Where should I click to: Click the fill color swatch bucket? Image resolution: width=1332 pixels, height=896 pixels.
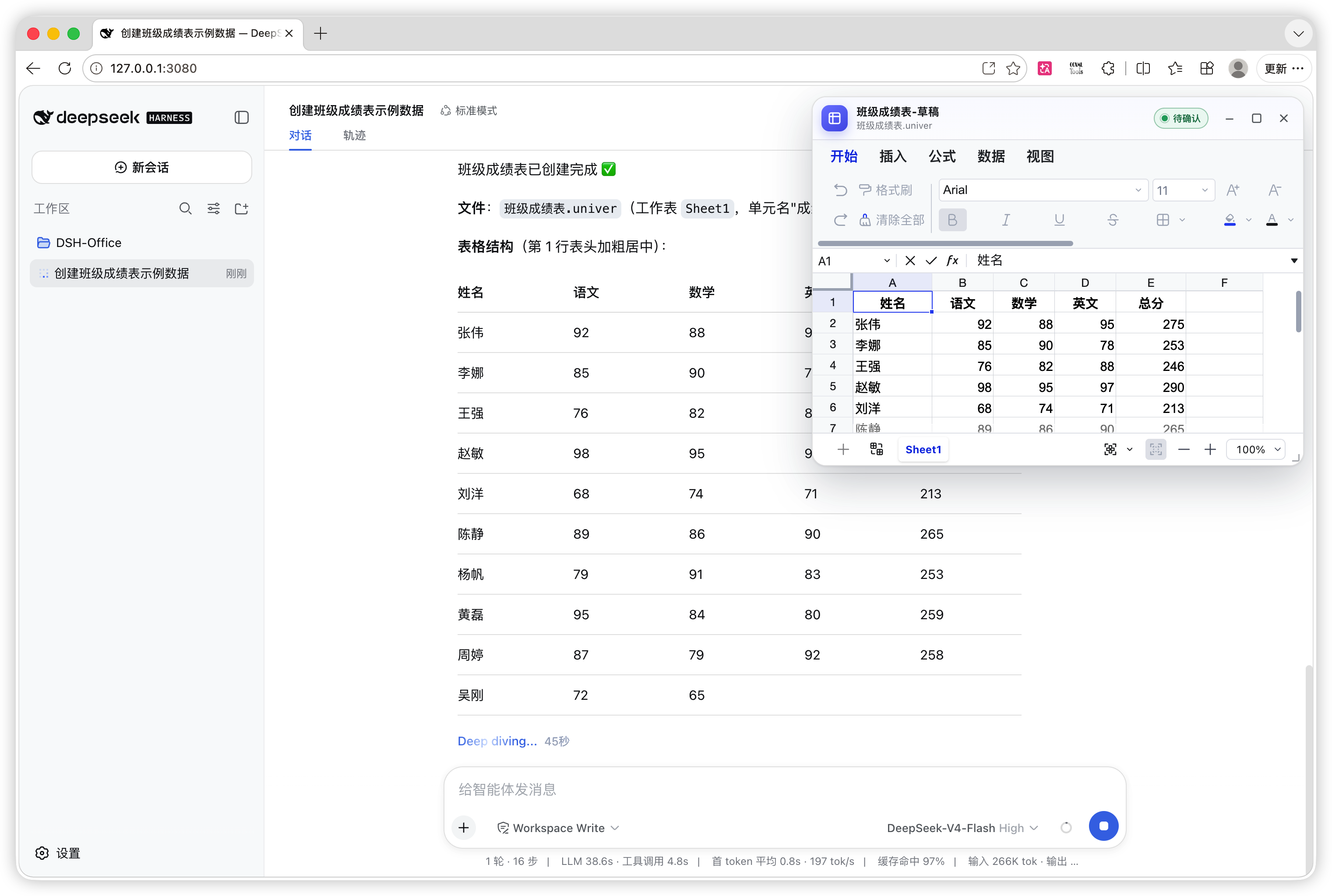pos(1230,220)
